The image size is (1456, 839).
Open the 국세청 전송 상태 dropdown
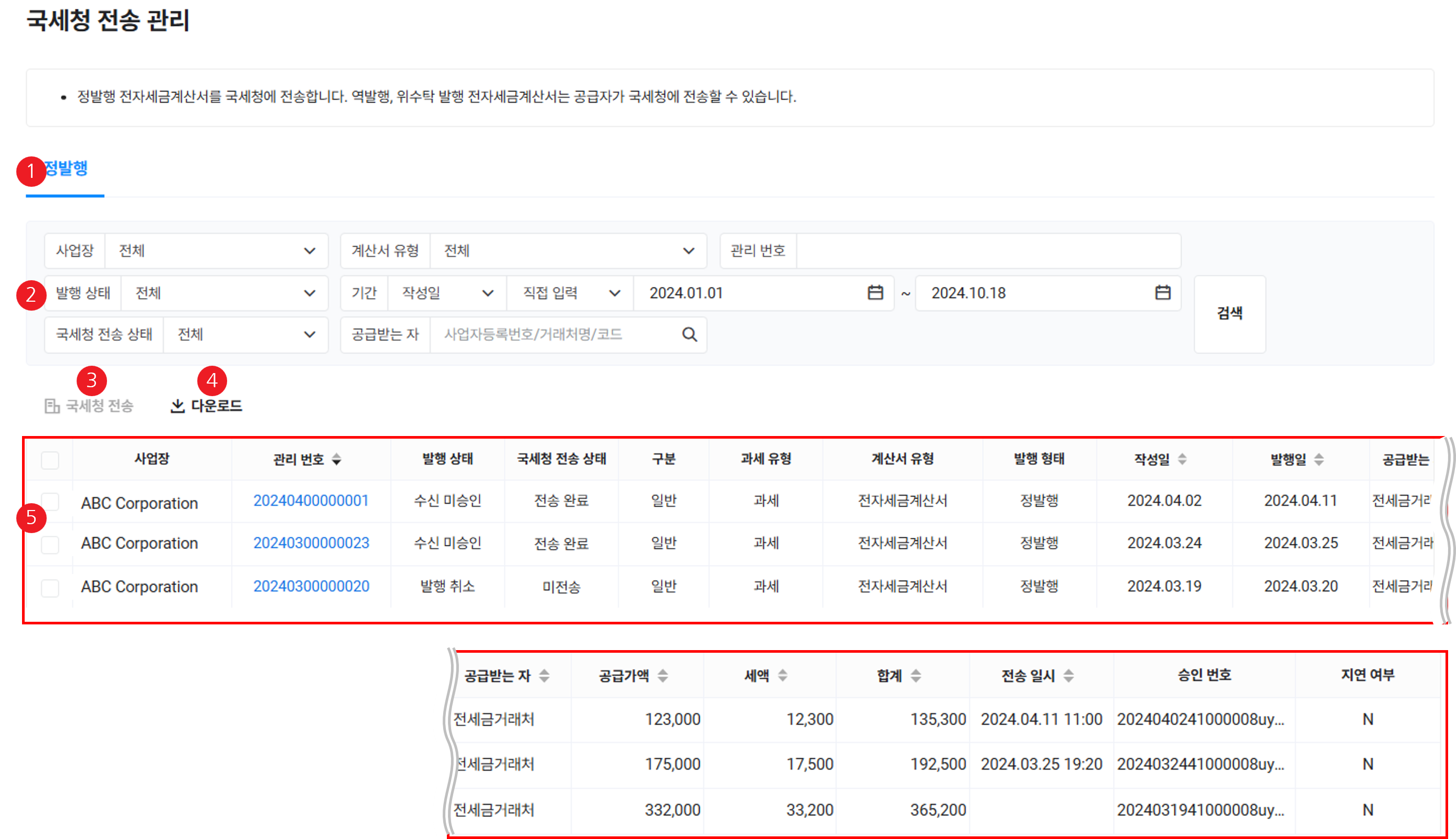pos(246,335)
